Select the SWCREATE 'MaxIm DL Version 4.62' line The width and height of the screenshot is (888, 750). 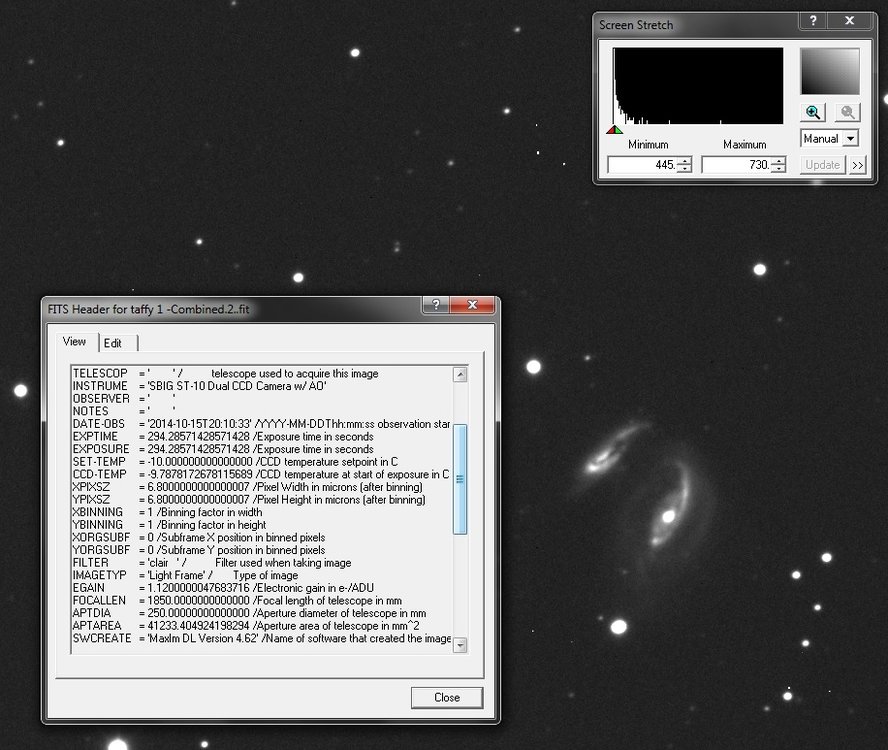tap(262, 638)
